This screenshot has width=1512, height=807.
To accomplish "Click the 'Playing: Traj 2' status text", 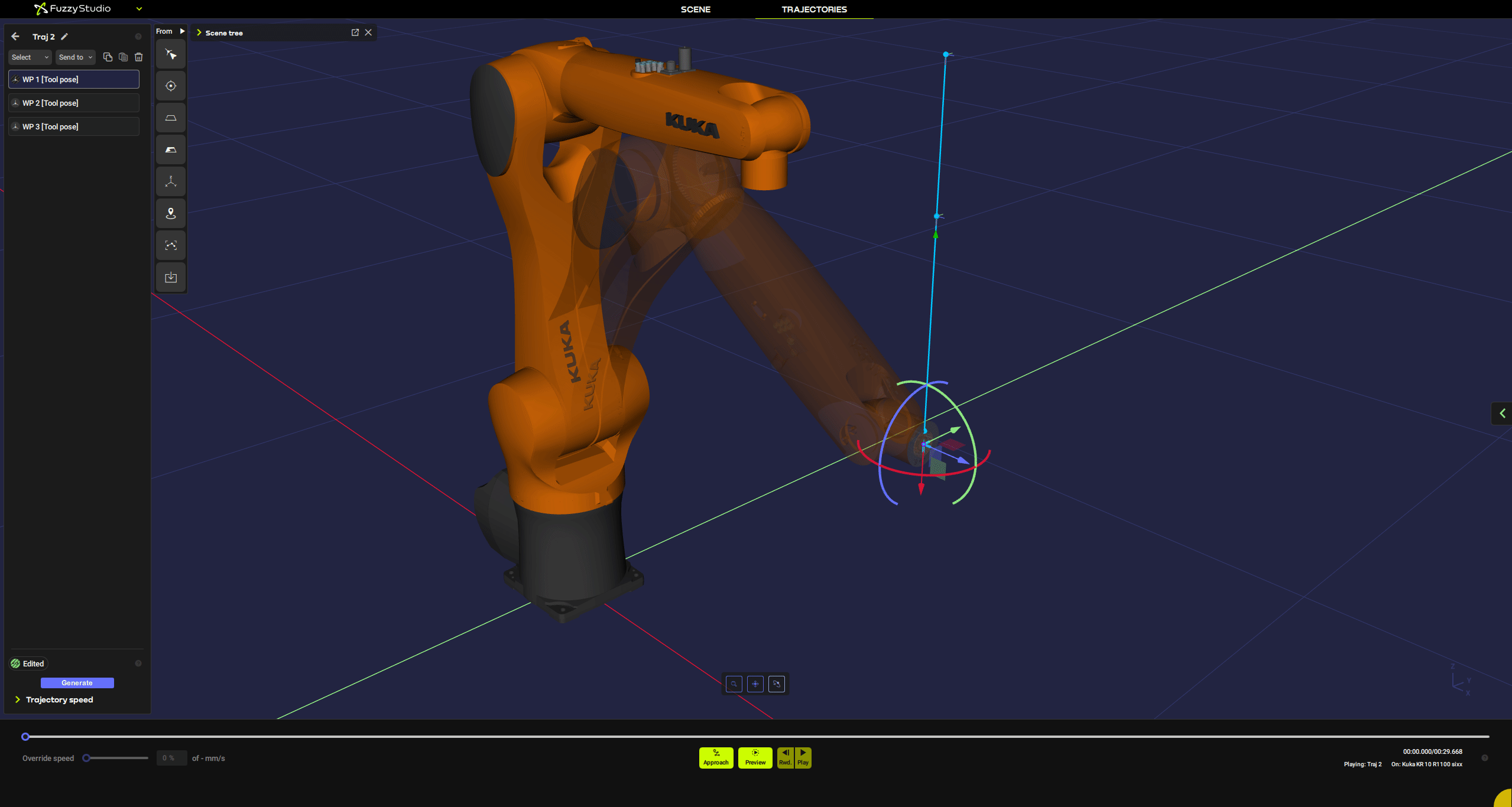I will coord(1362,764).
